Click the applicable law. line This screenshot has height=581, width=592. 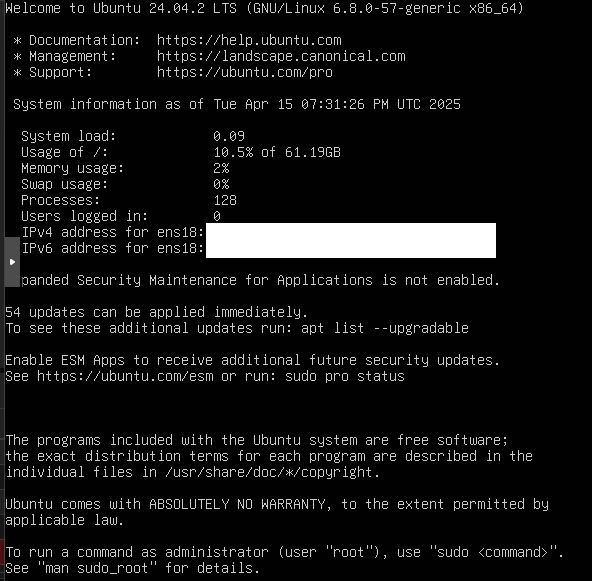coord(64,520)
